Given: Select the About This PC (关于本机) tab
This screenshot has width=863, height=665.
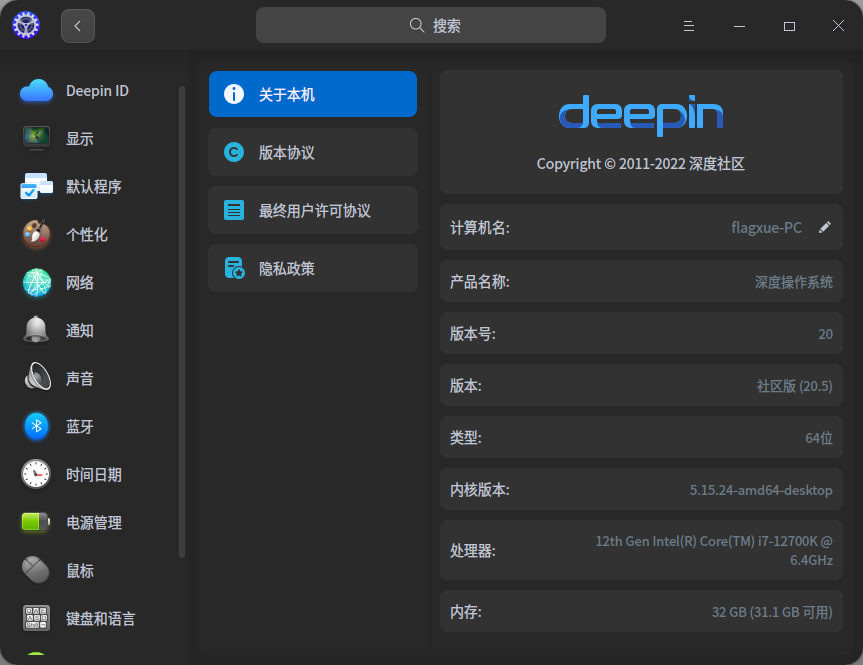Looking at the screenshot, I should (x=313, y=94).
